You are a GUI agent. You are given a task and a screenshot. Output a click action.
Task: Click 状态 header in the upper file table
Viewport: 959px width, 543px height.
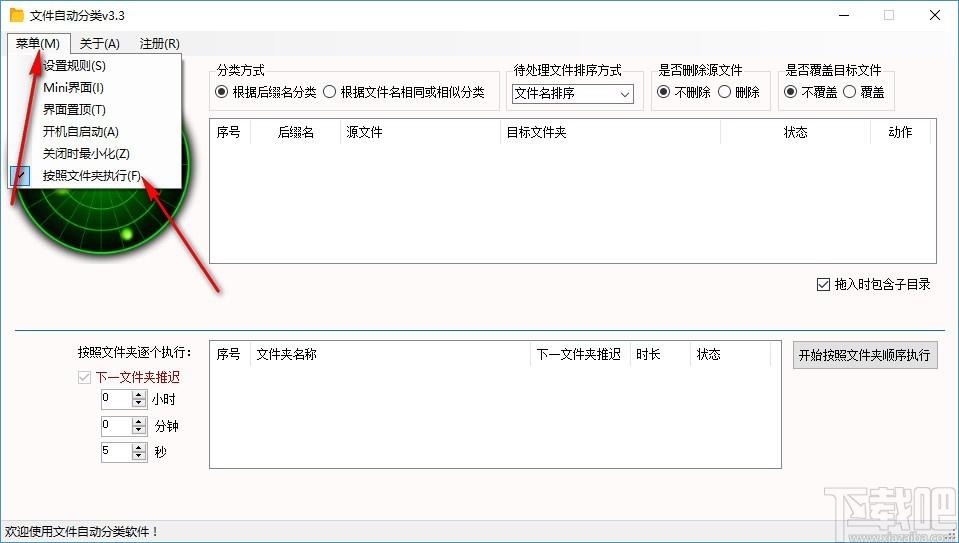796,132
